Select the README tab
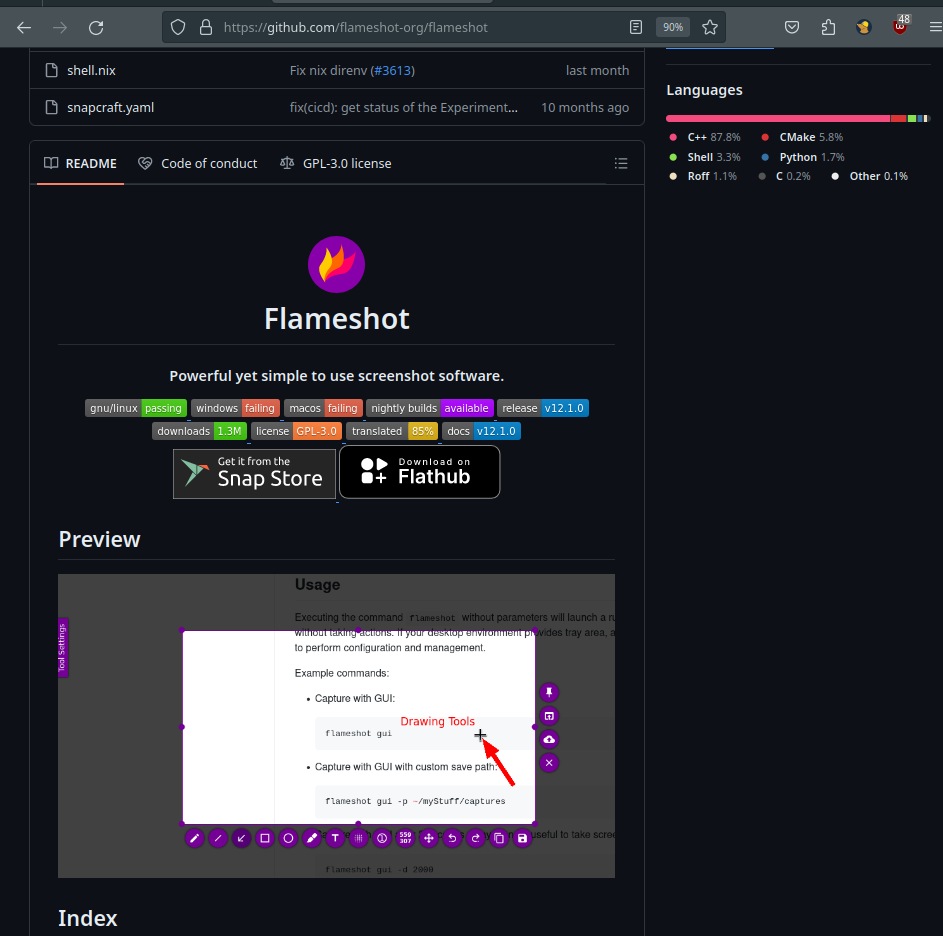The height and width of the screenshot is (936, 943). click(81, 164)
